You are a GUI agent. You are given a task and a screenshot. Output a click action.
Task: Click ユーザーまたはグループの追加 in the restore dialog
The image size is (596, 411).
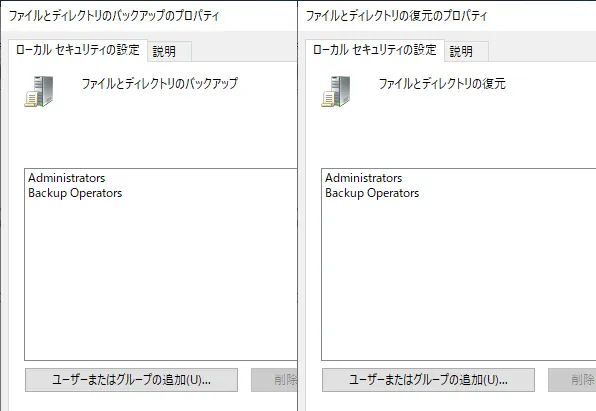coord(428,380)
